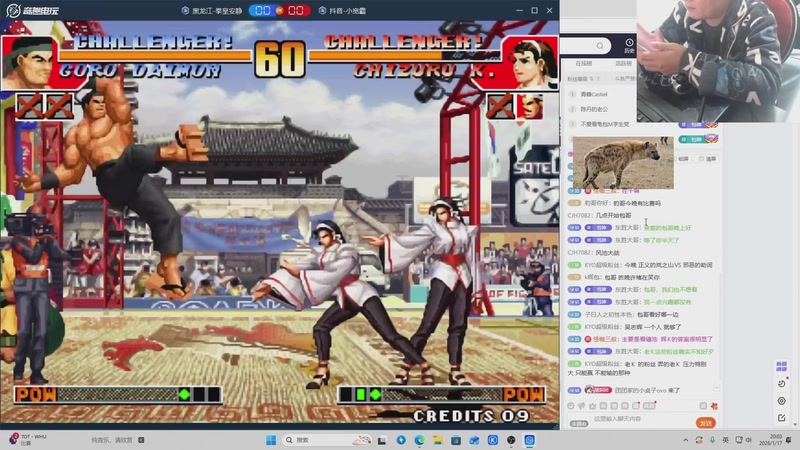
Task: Click the target icon in right sidebar
Action: pyautogui.click(x=782, y=401)
